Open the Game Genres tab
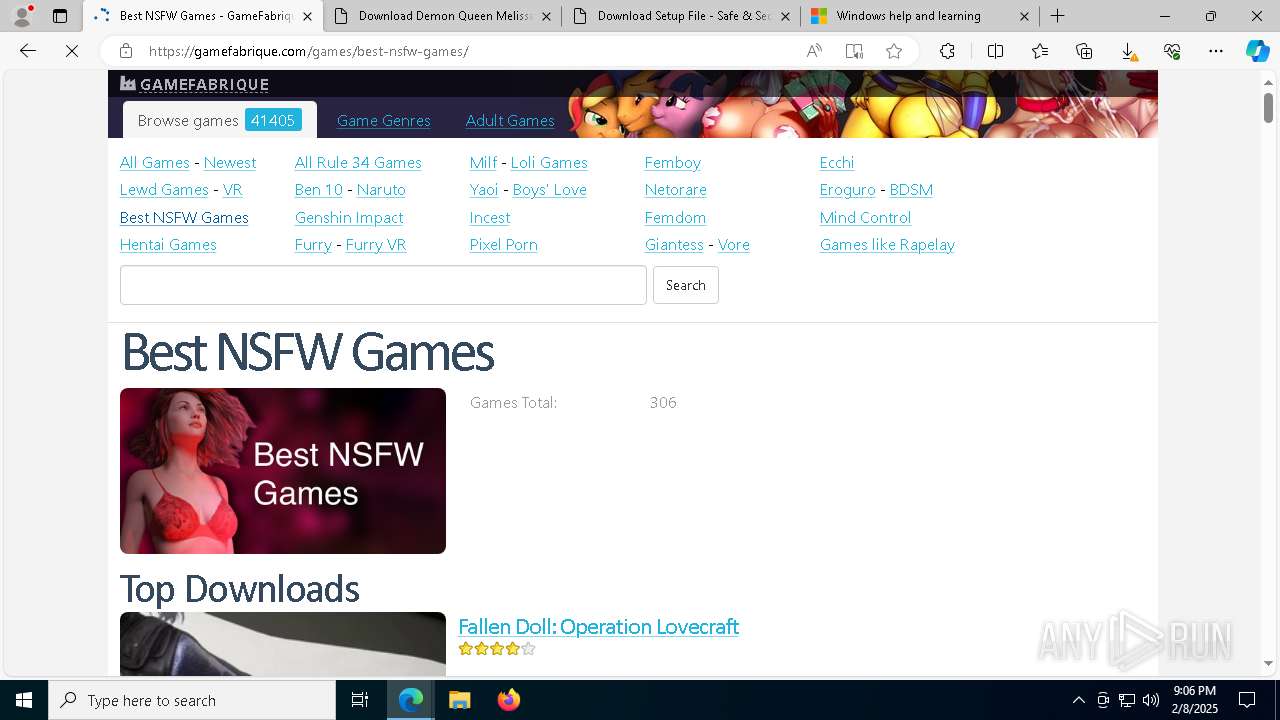1280x720 pixels. pyautogui.click(x=383, y=120)
